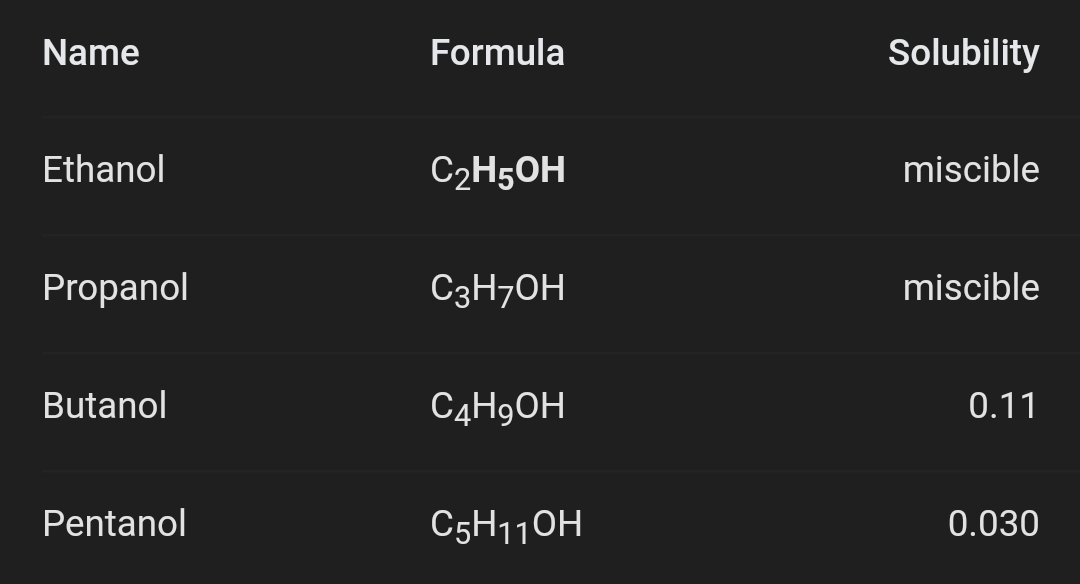Click the C5H11OH formula cell

[506, 525]
